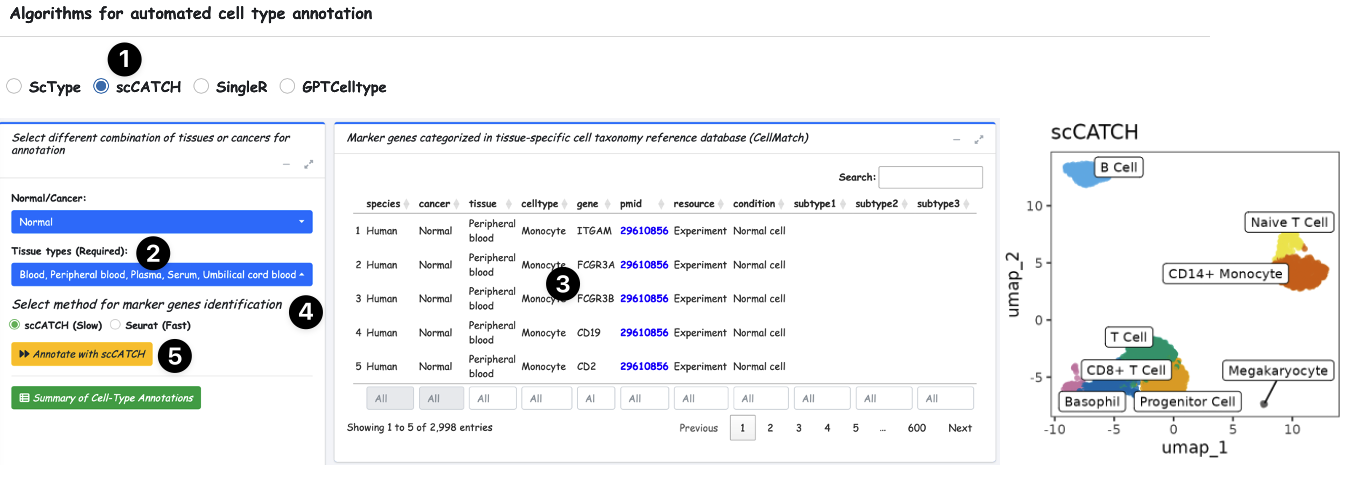Sort table by resource column arrows

[x=721, y=204]
